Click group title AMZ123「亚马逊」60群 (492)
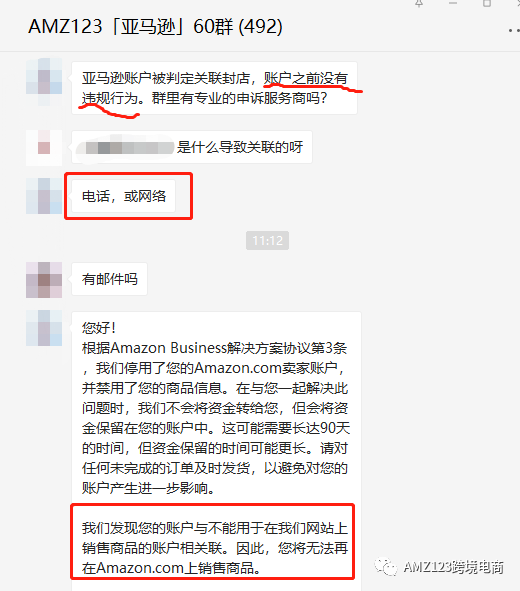This screenshot has height=591, width=520. (x=155, y=26)
